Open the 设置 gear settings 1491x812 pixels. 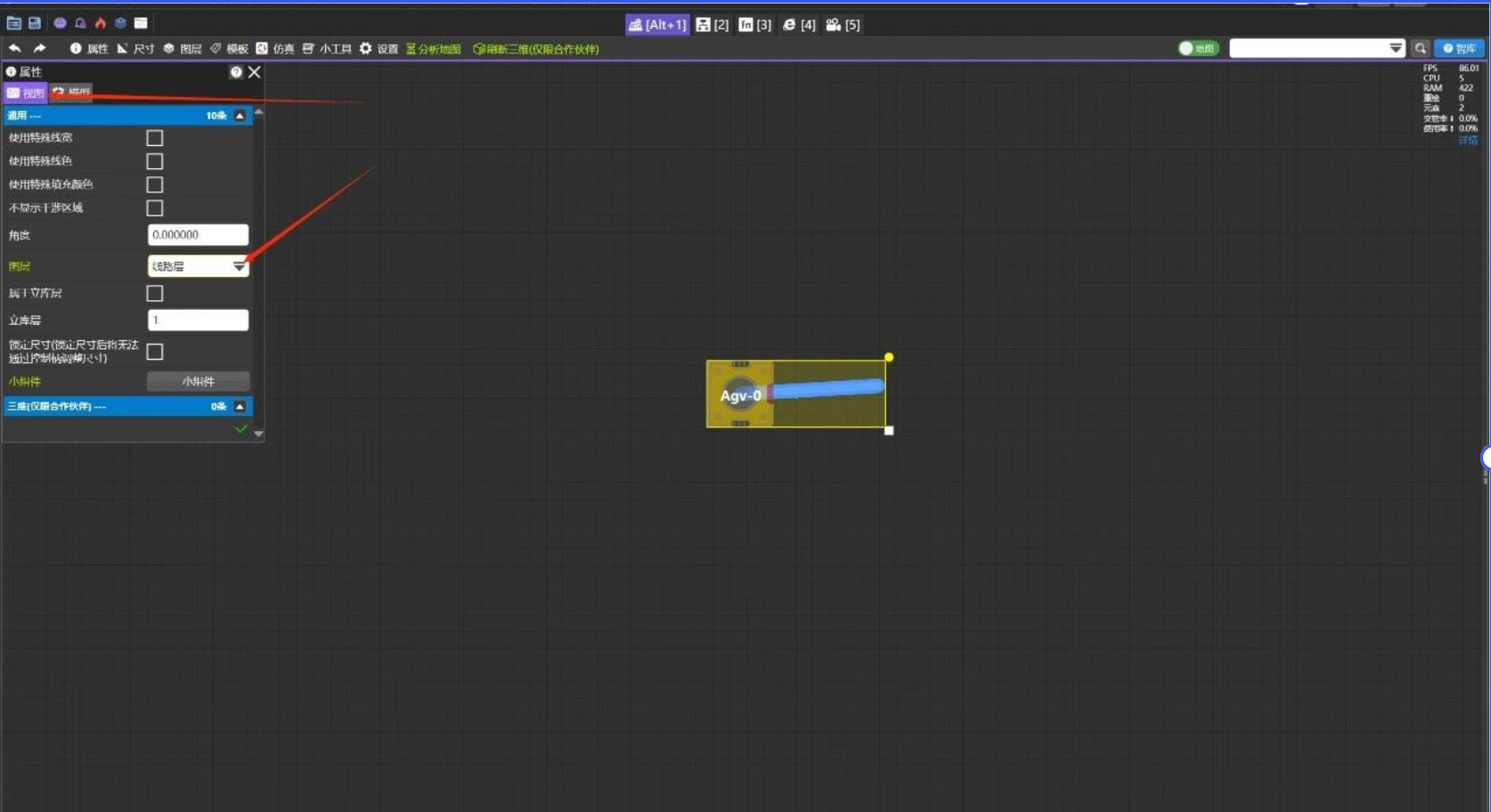379,49
